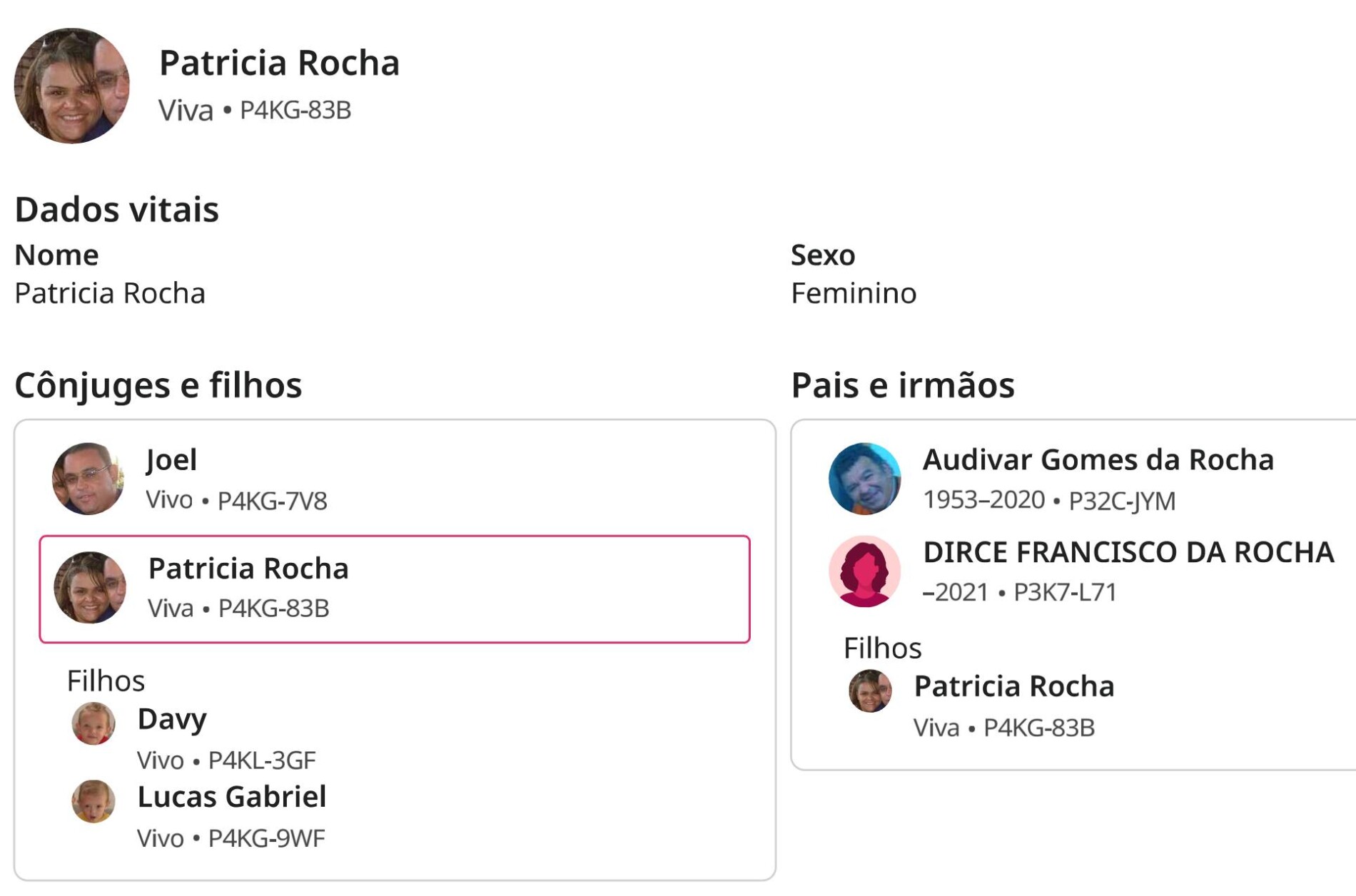
Task: Click Dirce's ID P3K7-L71
Action: [x=1065, y=592]
